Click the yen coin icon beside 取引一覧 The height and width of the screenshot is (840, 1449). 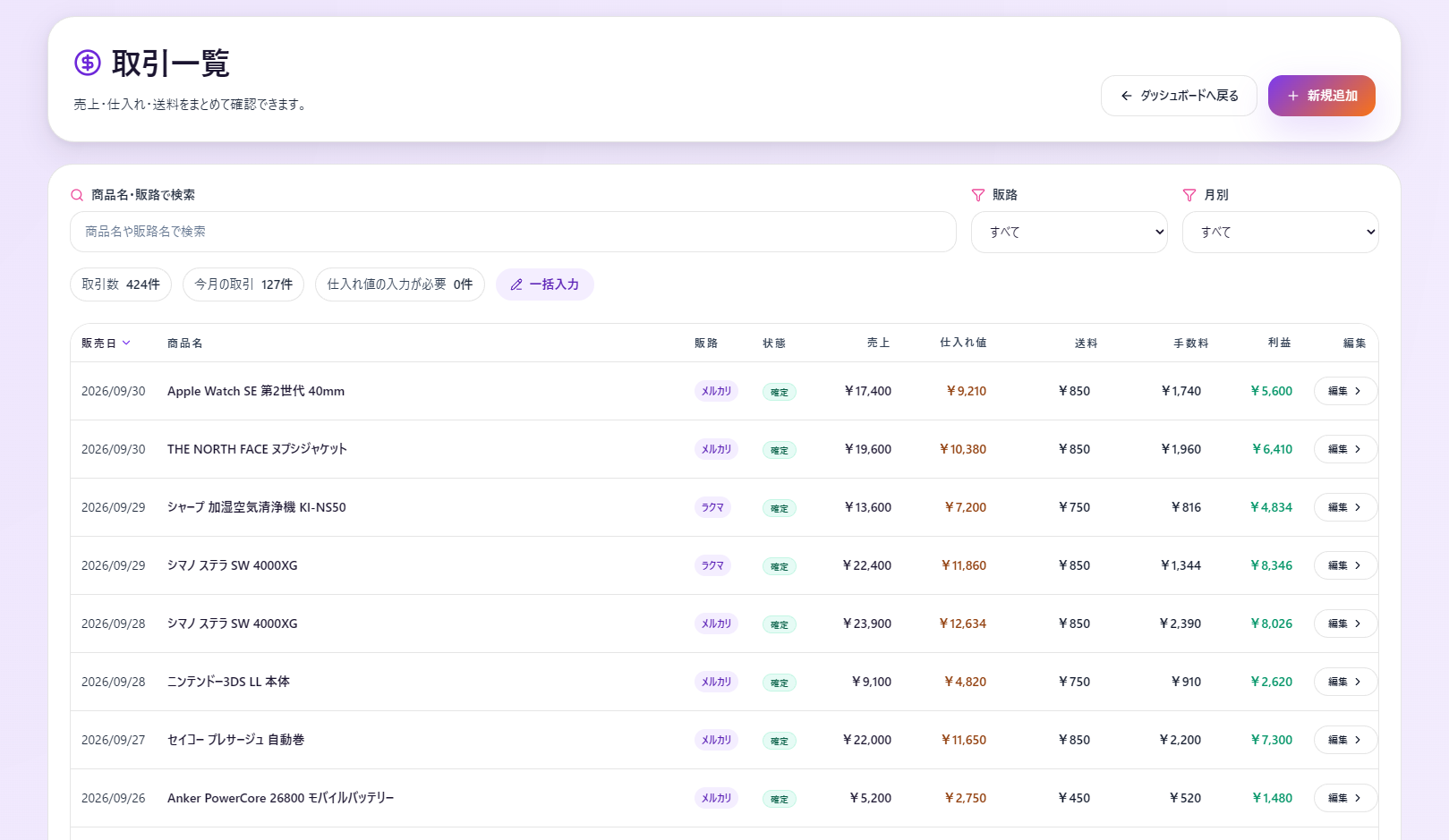coord(88,63)
